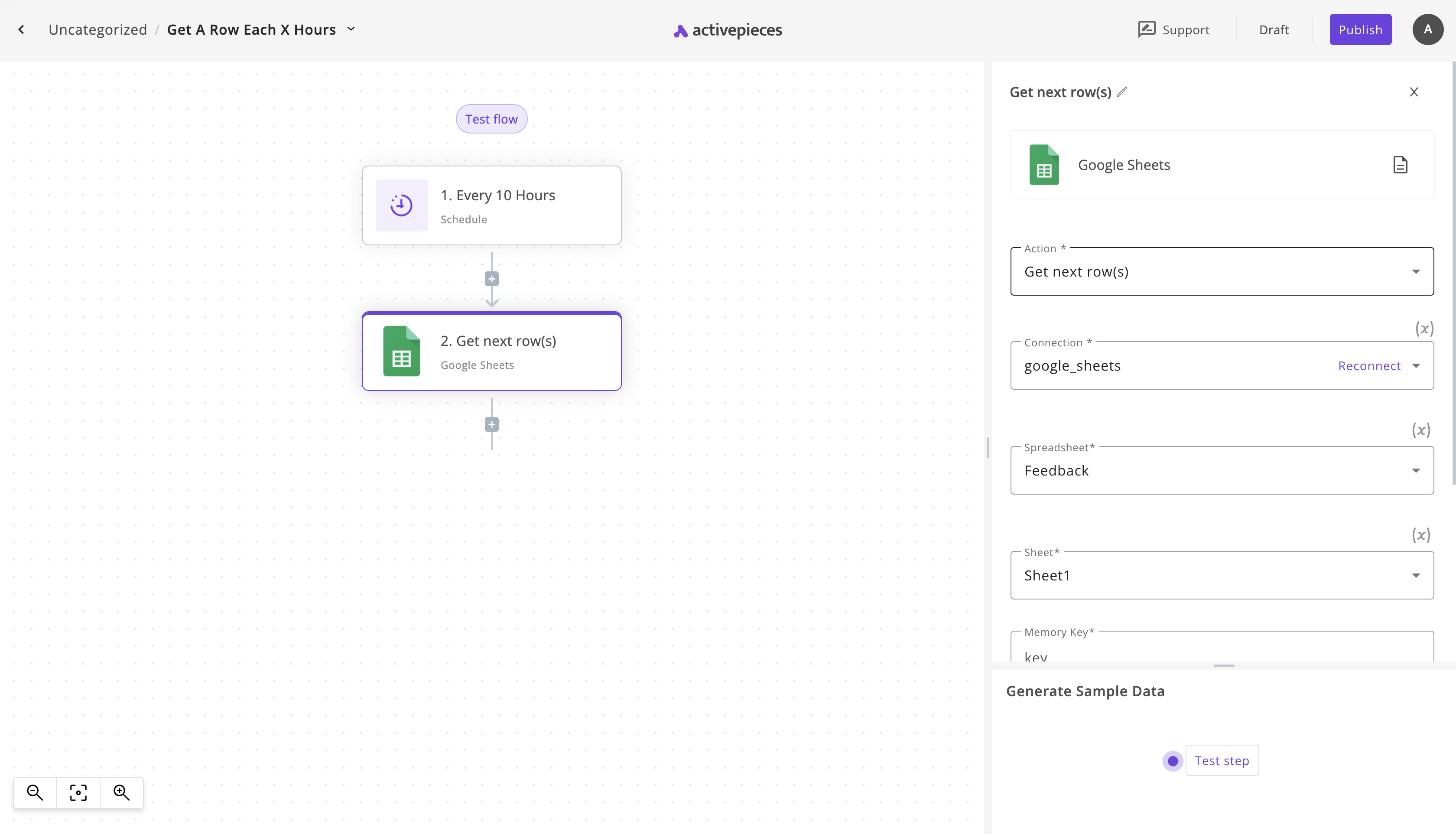Click pencil icon to rename step
Image resolution: width=1456 pixels, height=834 pixels.
click(x=1122, y=91)
